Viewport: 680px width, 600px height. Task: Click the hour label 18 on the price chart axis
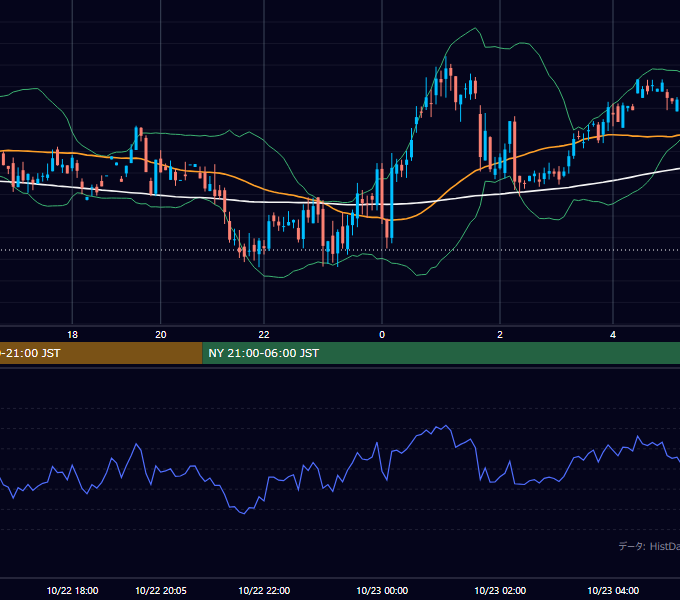pyautogui.click(x=72, y=335)
